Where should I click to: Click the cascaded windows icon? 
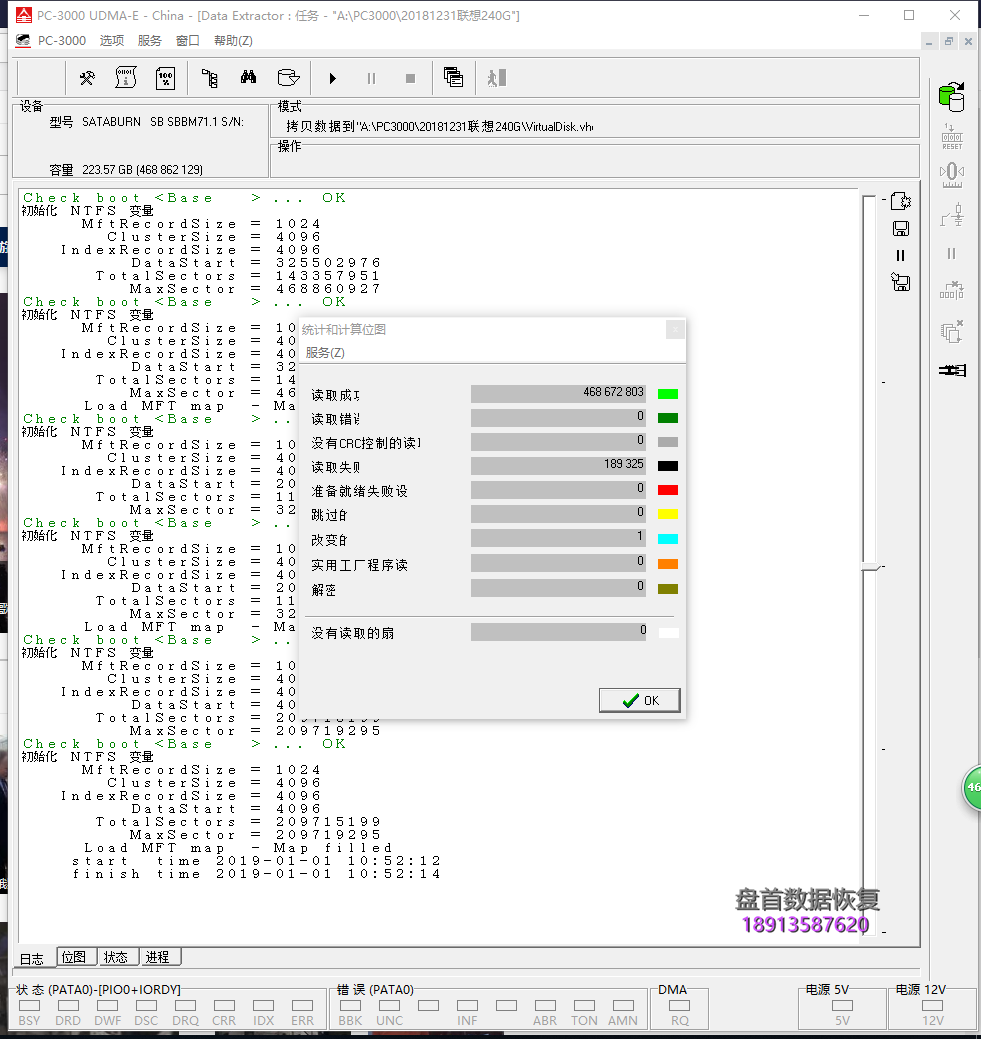pyautogui.click(x=453, y=78)
